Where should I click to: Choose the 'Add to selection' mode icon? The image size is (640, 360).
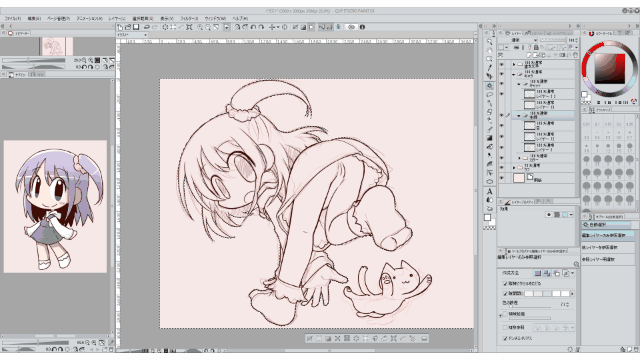pos(547,273)
